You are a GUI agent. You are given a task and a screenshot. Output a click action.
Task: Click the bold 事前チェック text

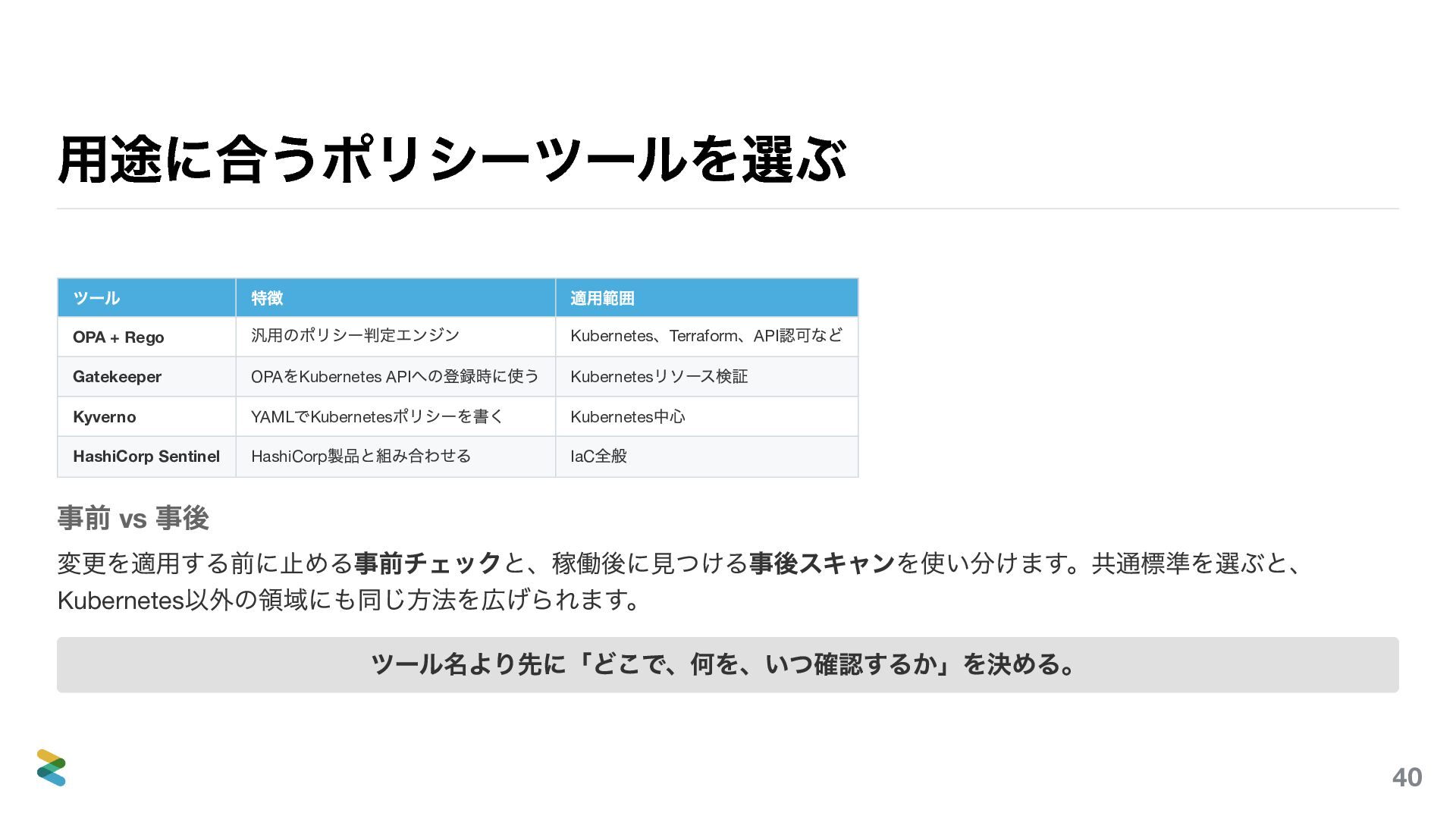428,563
